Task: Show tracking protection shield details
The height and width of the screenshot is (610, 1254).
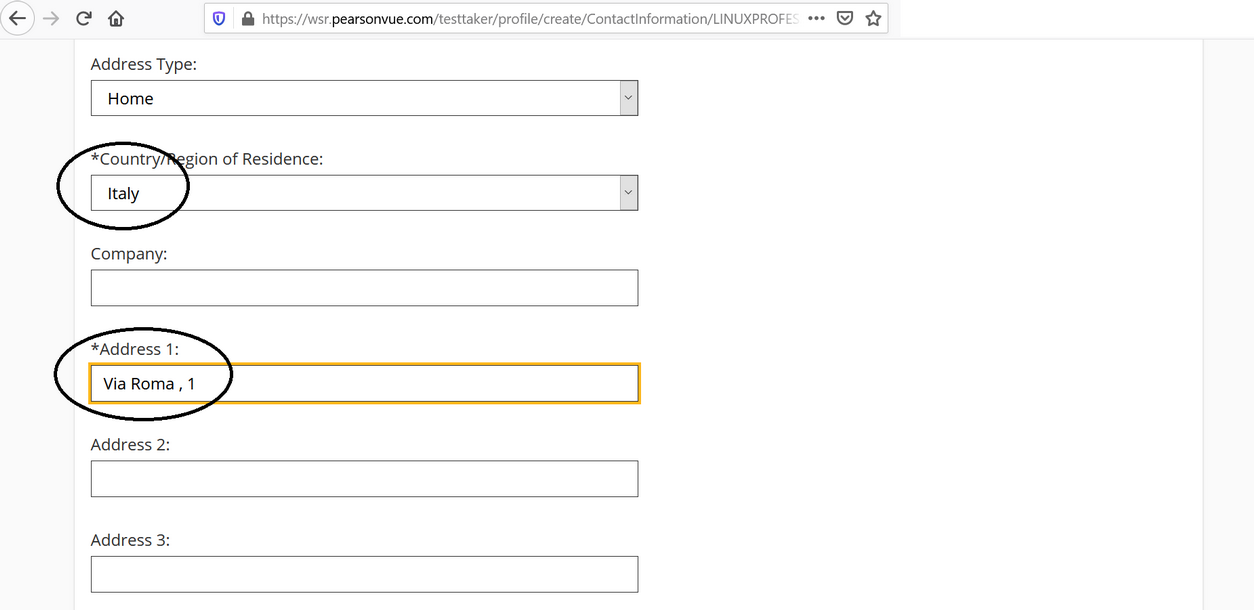Action: (219, 18)
